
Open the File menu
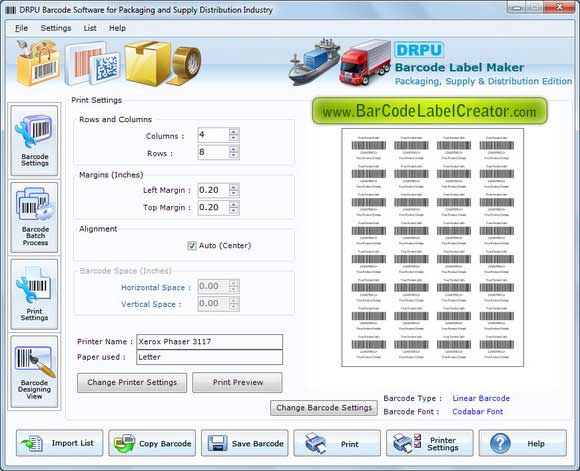(21, 28)
